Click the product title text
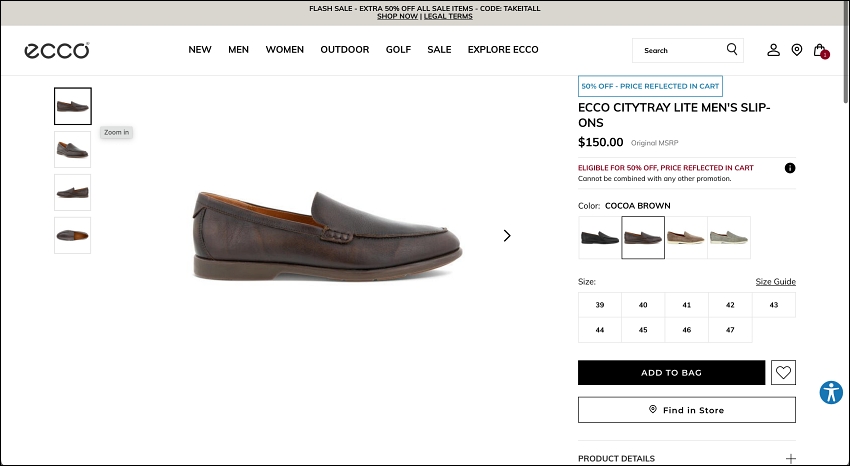The image size is (850, 466). point(674,115)
